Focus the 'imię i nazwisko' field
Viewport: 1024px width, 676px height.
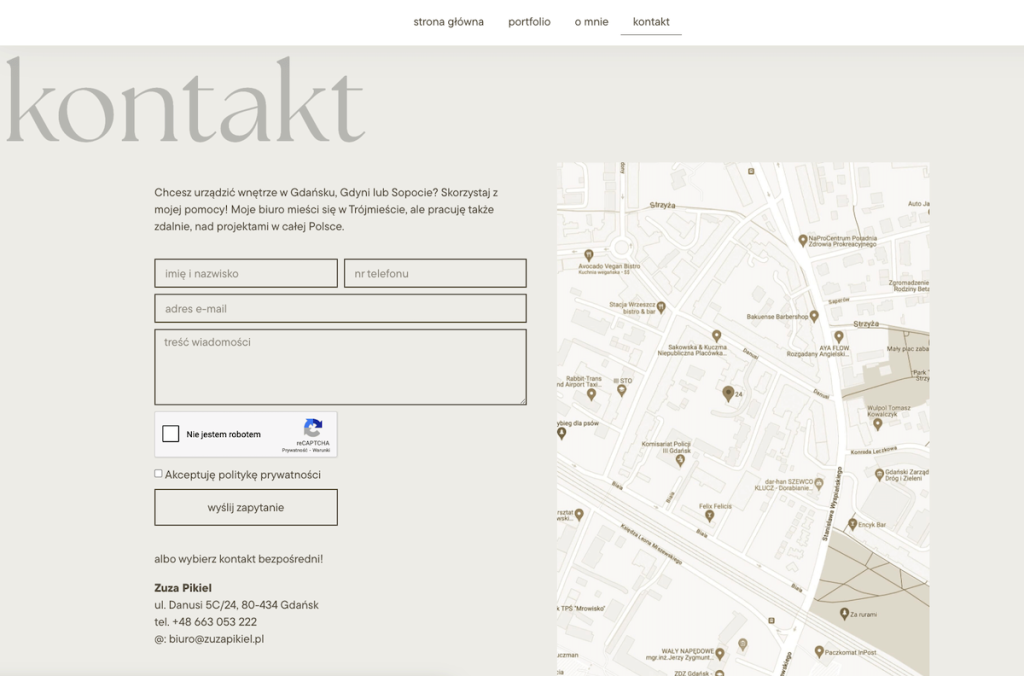pos(245,273)
